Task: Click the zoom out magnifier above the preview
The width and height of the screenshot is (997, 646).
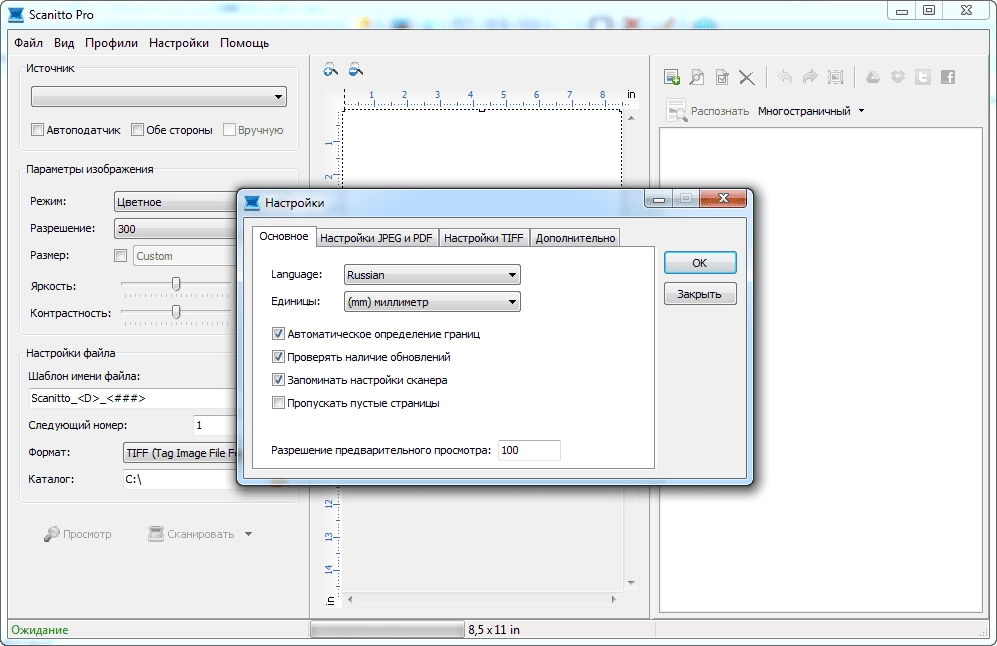Action: pyautogui.click(x=356, y=69)
